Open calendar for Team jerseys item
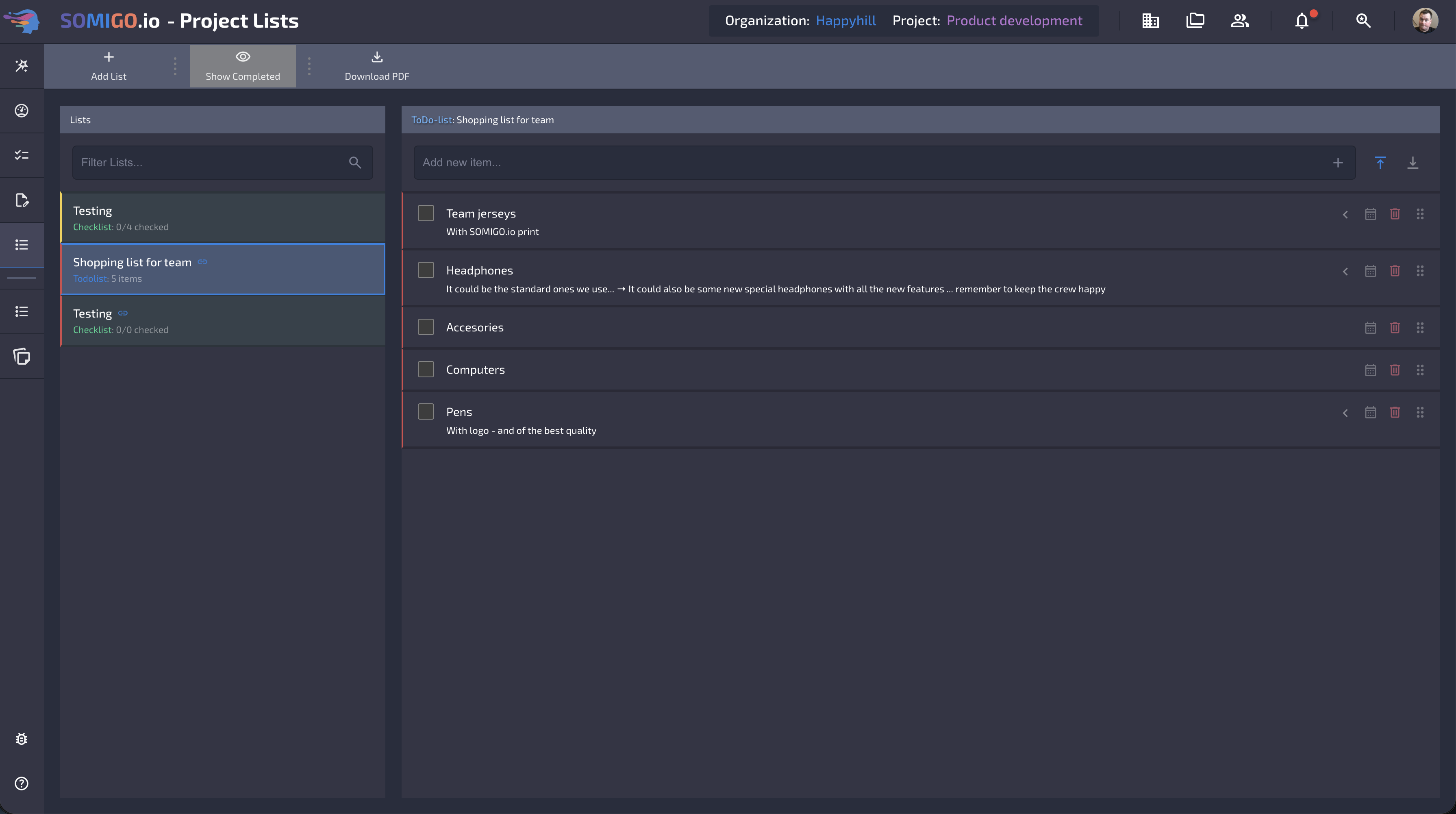 coord(1370,214)
